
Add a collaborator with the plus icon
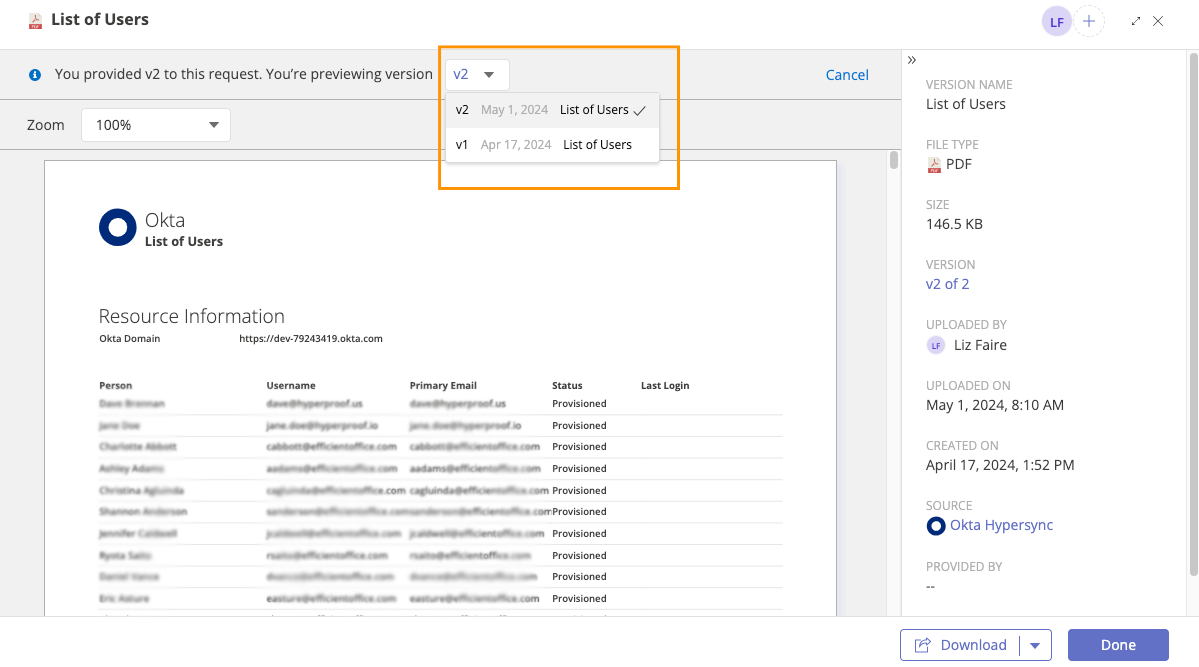[x=1089, y=21]
